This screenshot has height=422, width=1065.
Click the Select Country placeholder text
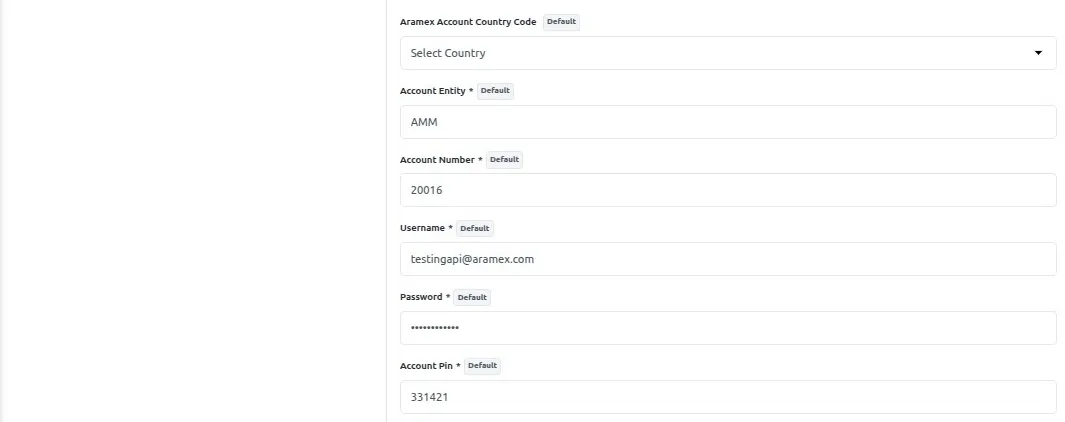(x=448, y=53)
